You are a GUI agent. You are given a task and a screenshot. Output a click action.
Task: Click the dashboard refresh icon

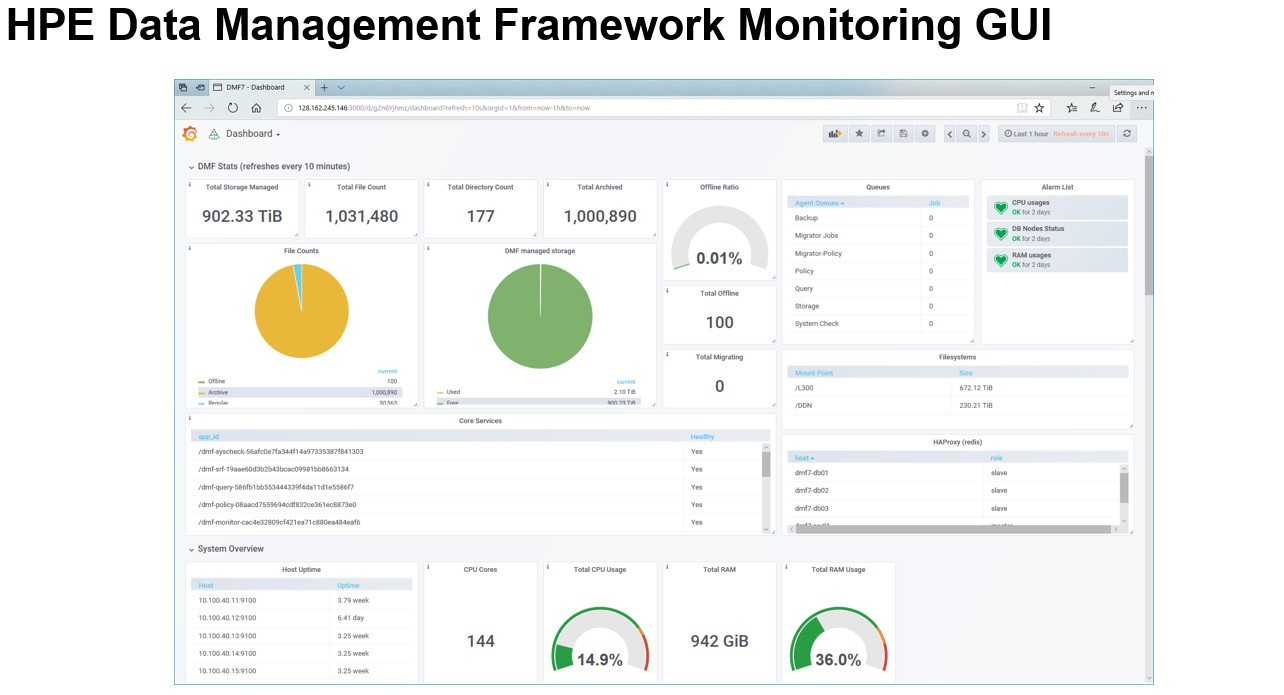tap(1127, 134)
